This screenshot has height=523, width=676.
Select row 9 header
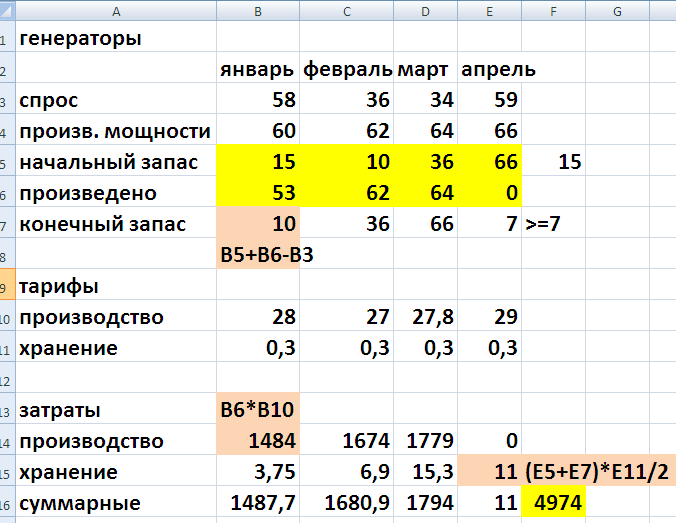[7, 285]
